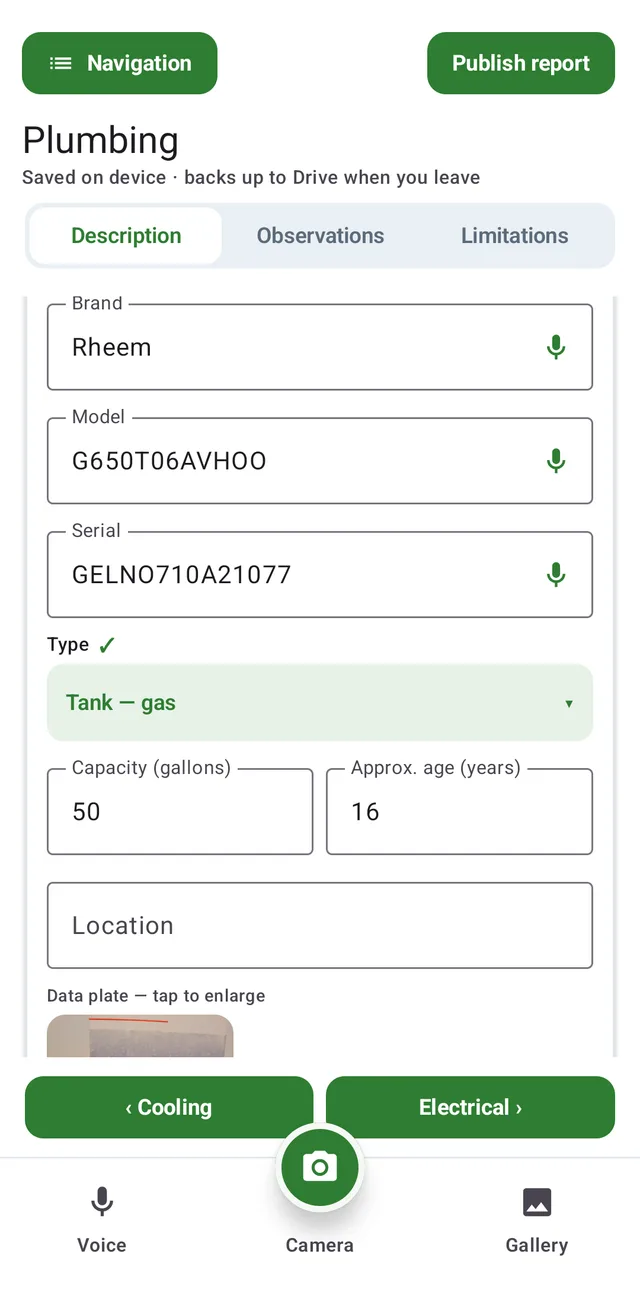Click the Plumbing page heading
The width and height of the screenshot is (640, 1292).
click(x=101, y=141)
